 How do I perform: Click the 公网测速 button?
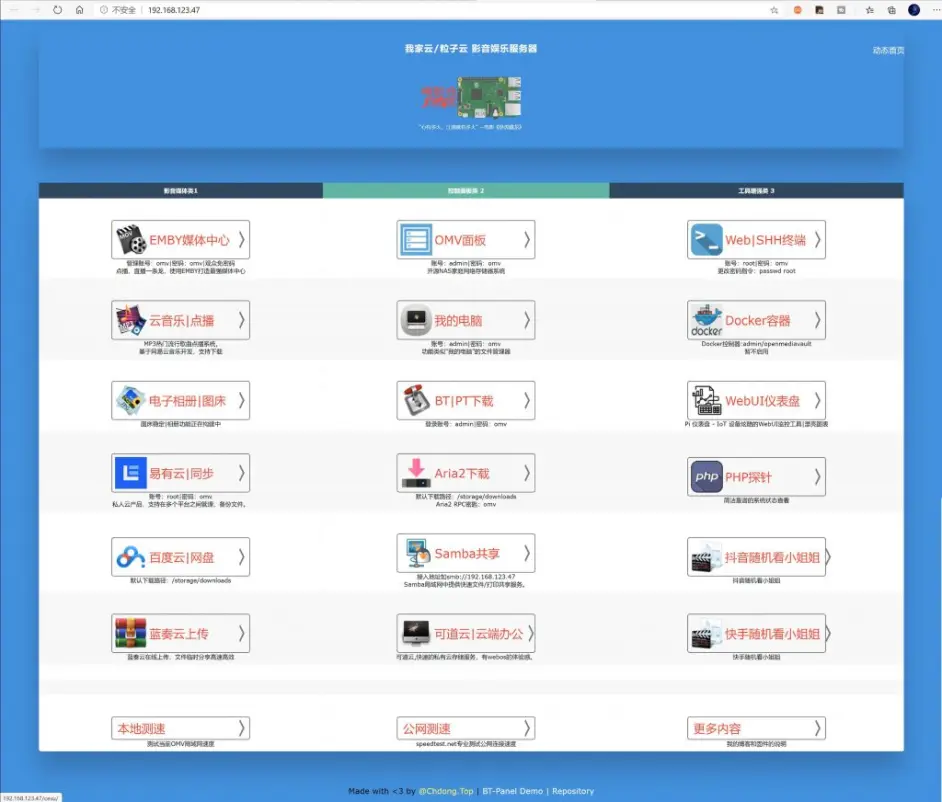tap(466, 728)
